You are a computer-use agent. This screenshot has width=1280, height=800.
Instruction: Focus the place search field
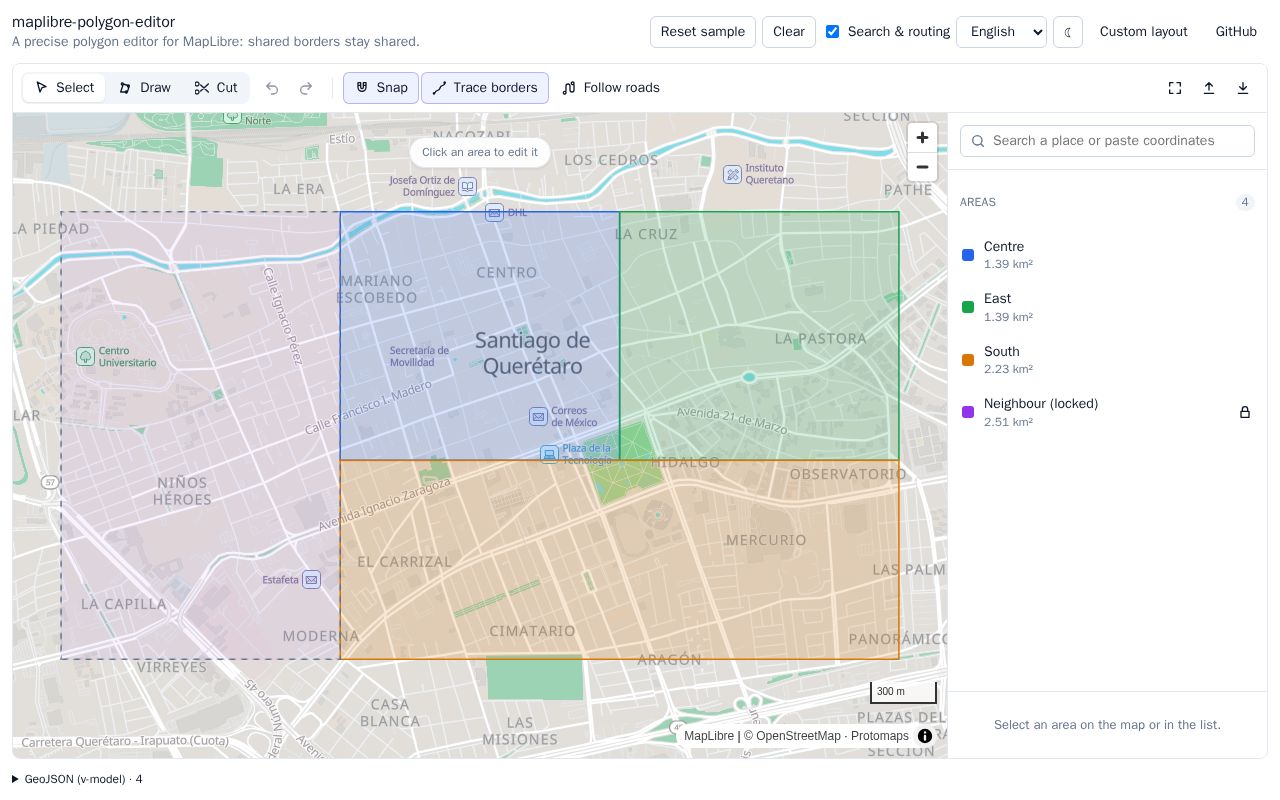tap(1107, 141)
